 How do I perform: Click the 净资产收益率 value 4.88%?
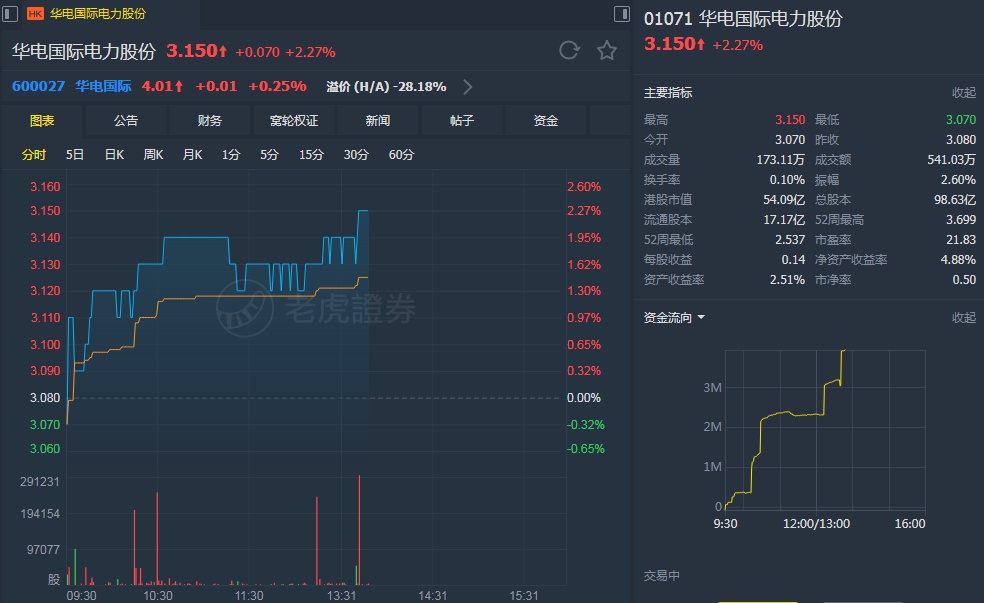pos(958,259)
